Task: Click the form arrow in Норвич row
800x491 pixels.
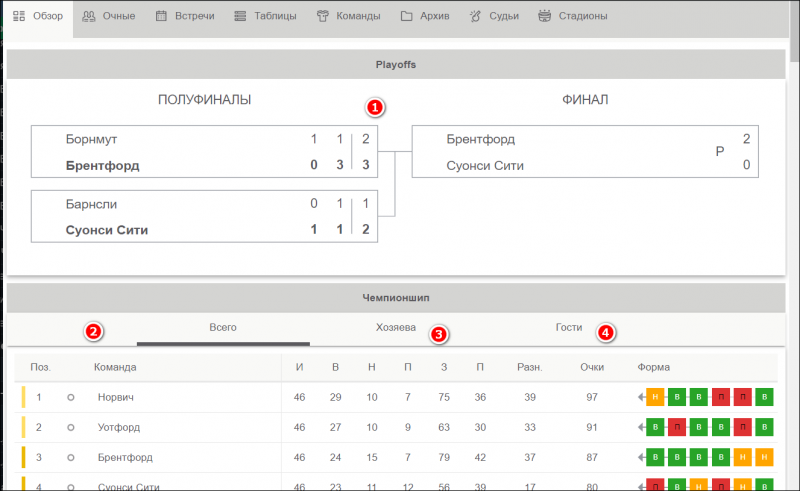Action: click(641, 397)
